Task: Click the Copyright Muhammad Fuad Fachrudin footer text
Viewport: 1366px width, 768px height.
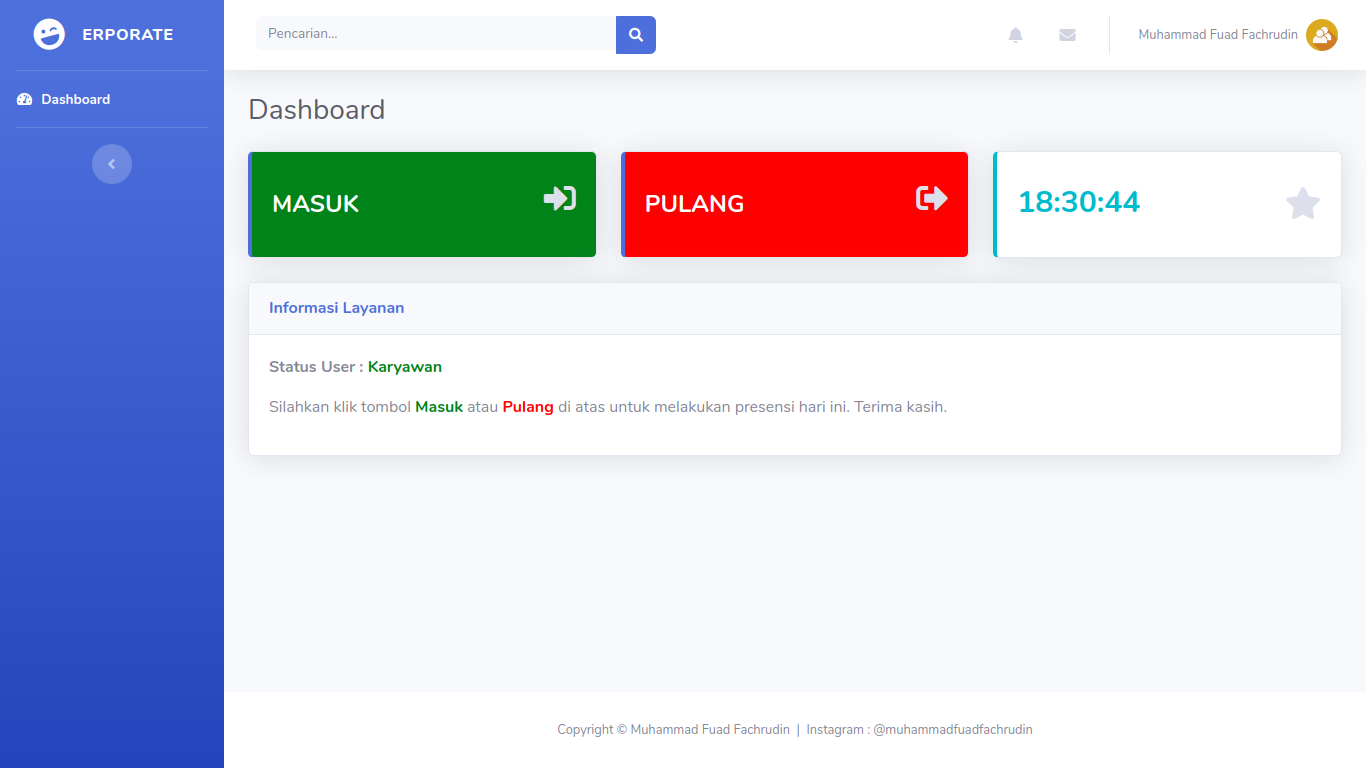Action: coord(673,730)
